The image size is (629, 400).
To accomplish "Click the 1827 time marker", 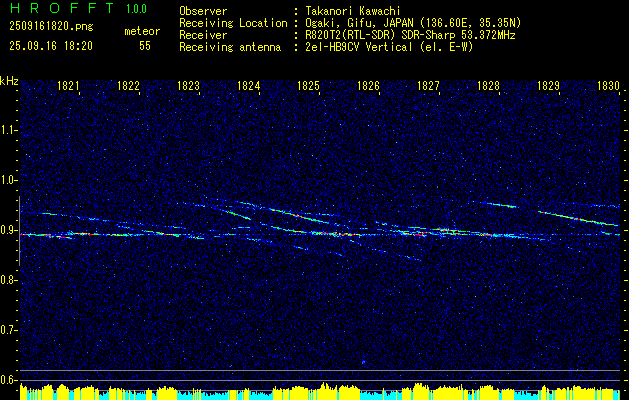I will click(x=428, y=85).
